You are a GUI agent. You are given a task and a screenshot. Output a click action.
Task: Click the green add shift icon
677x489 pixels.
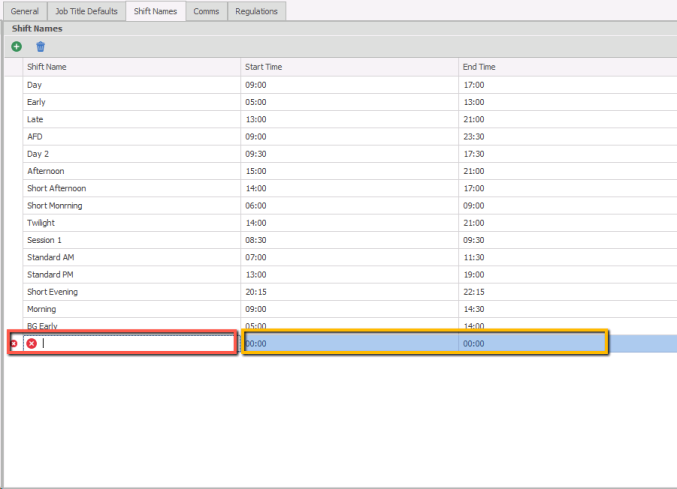point(16,47)
